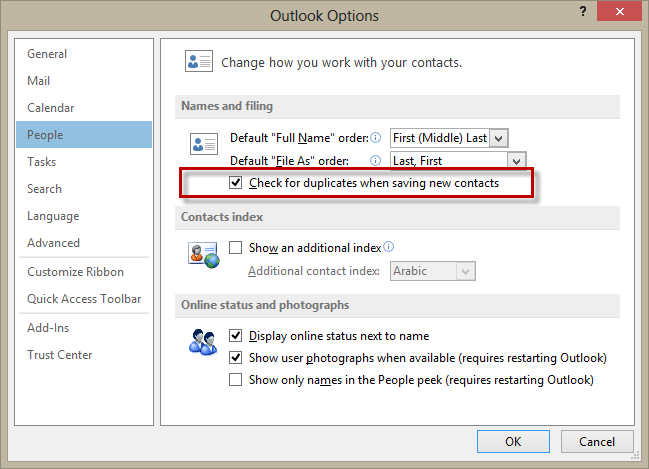Open the Additional contact index Arabic dropdown

(x=465, y=271)
